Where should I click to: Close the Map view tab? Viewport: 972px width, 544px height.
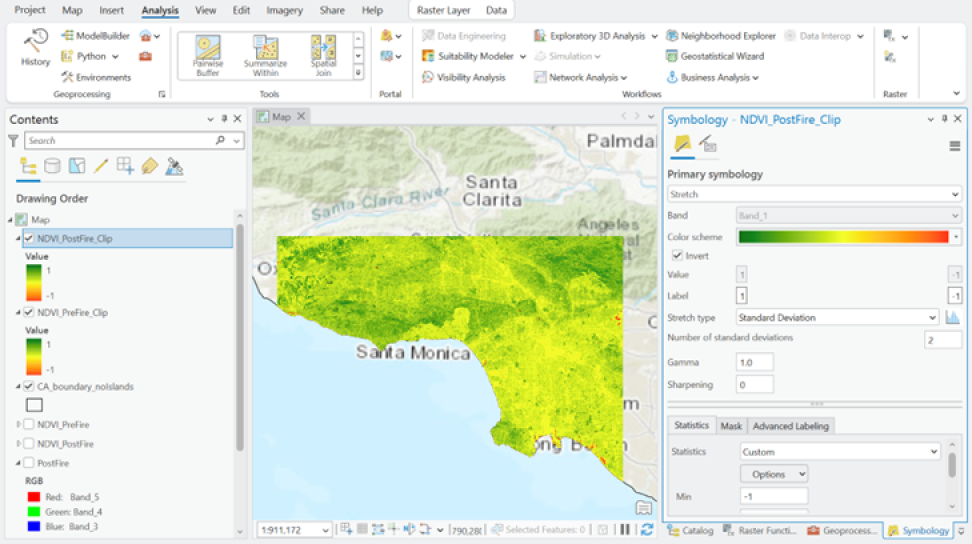[301, 116]
